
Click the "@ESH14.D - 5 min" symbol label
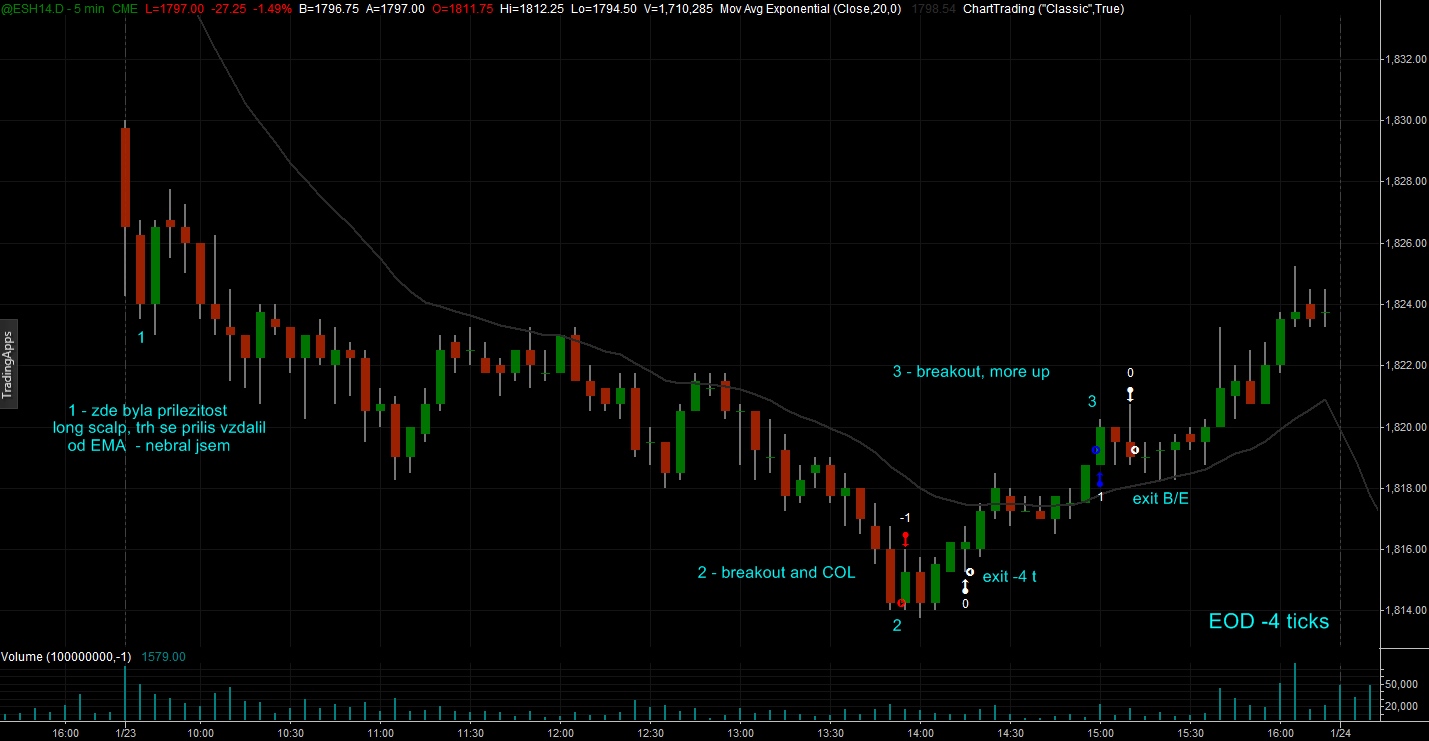53,8
